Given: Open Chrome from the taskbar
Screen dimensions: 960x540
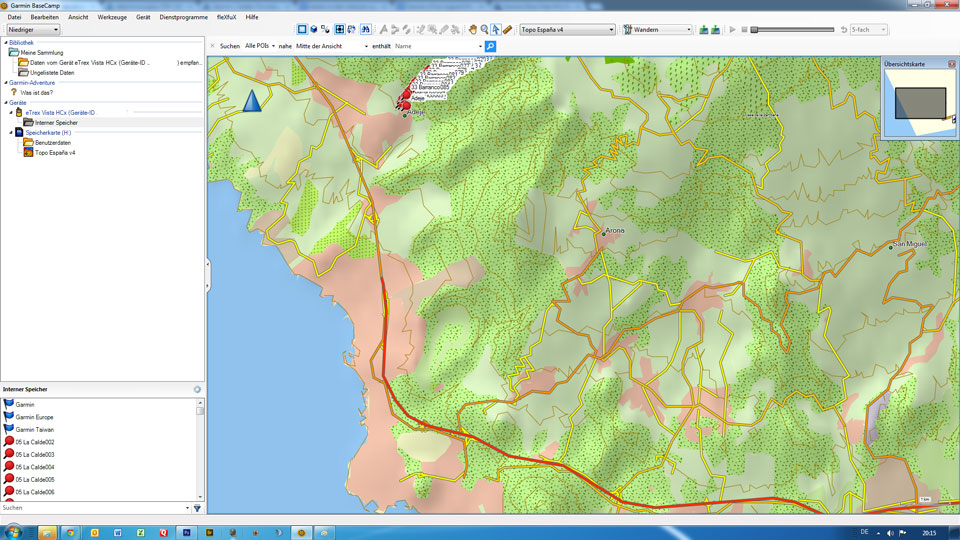Looking at the screenshot, I should [70, 533].
